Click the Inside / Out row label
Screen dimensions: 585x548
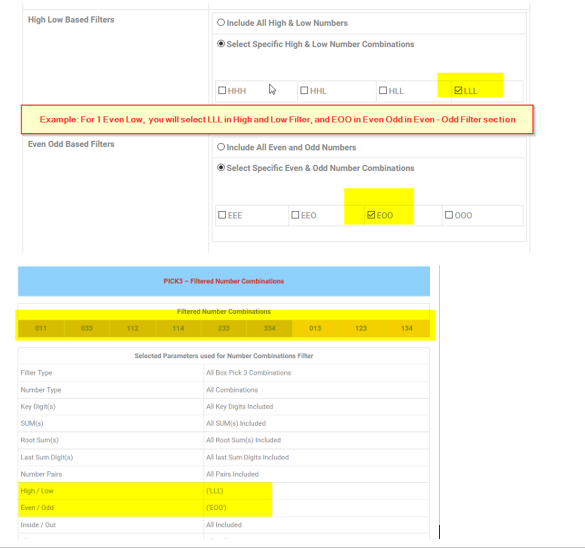[x=38, y=525]
